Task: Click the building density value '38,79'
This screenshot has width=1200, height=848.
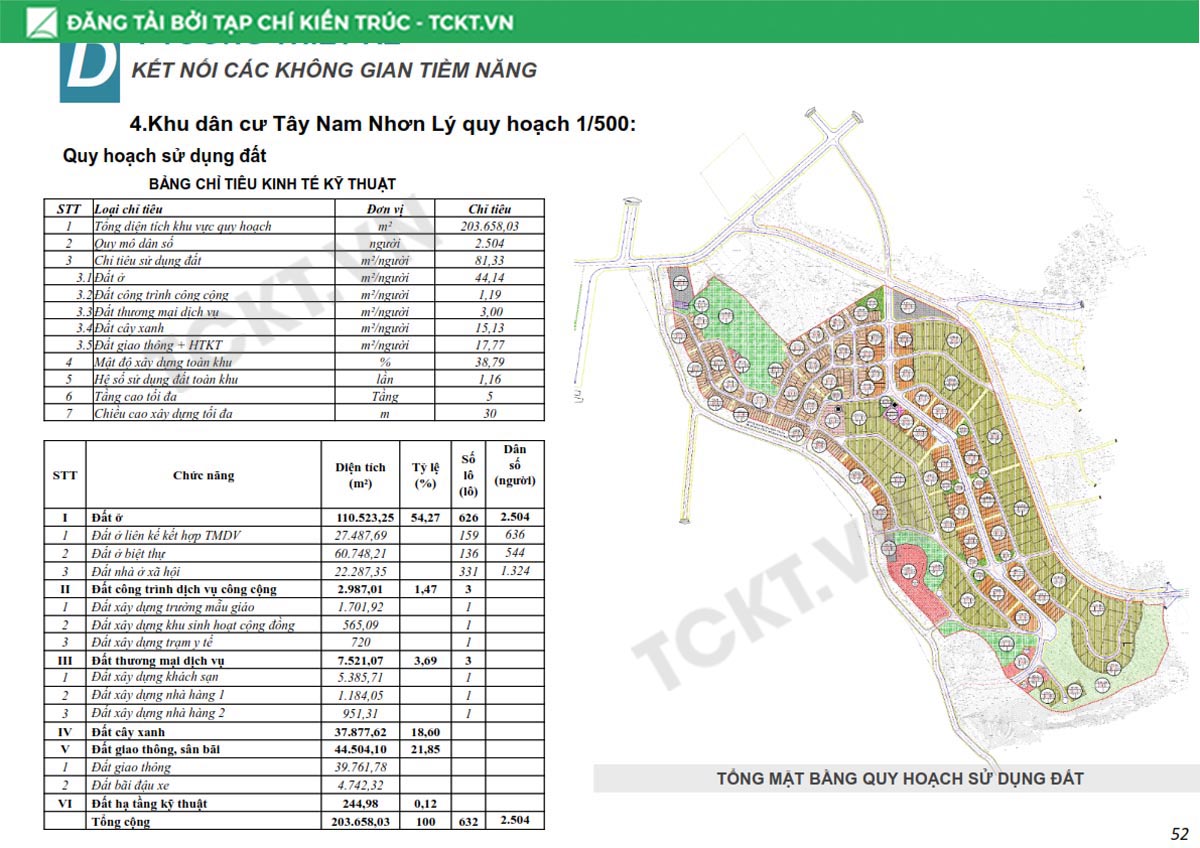Action: (x=490, y=362)
